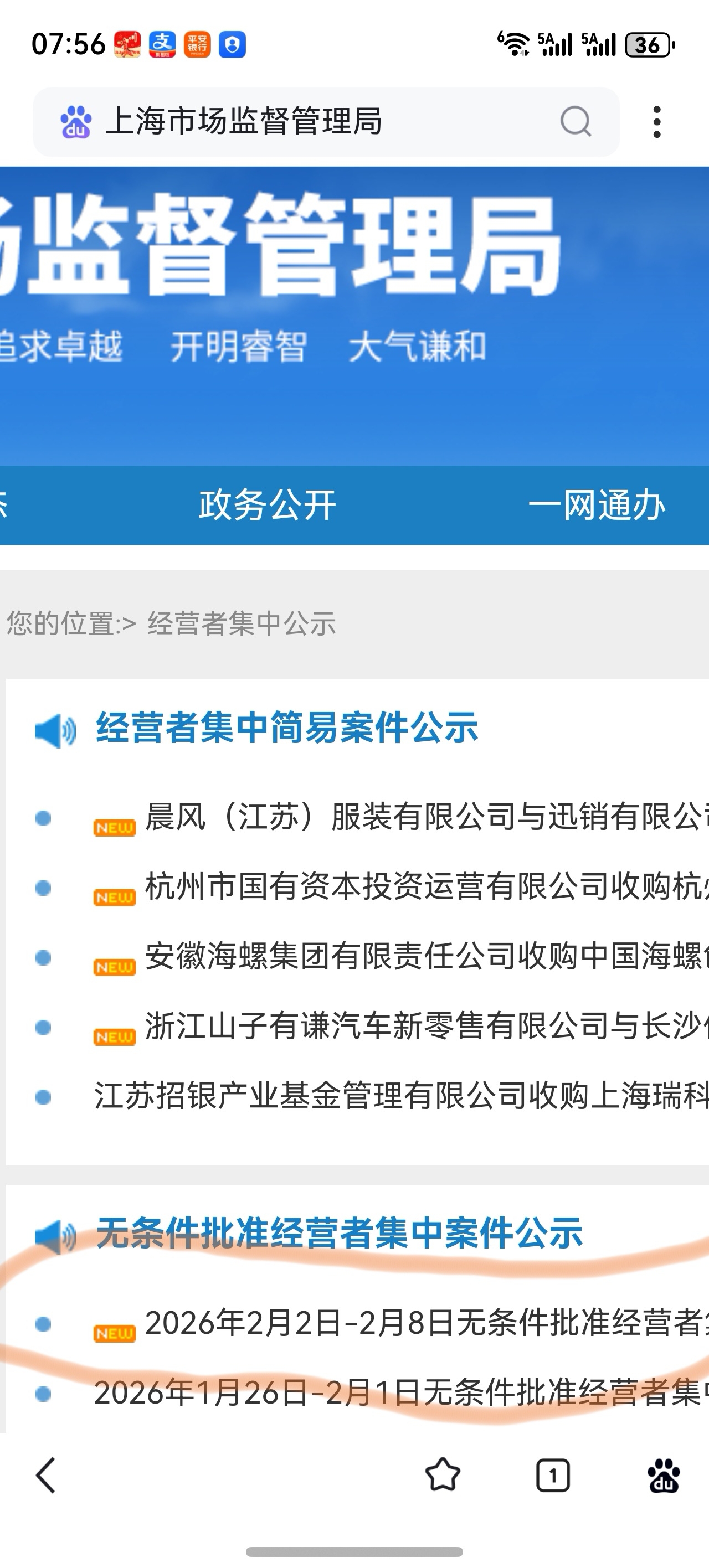709x1568 pixels.
Task: Tap the Baidu home paw icon
Action: [x=664, y=1476]
